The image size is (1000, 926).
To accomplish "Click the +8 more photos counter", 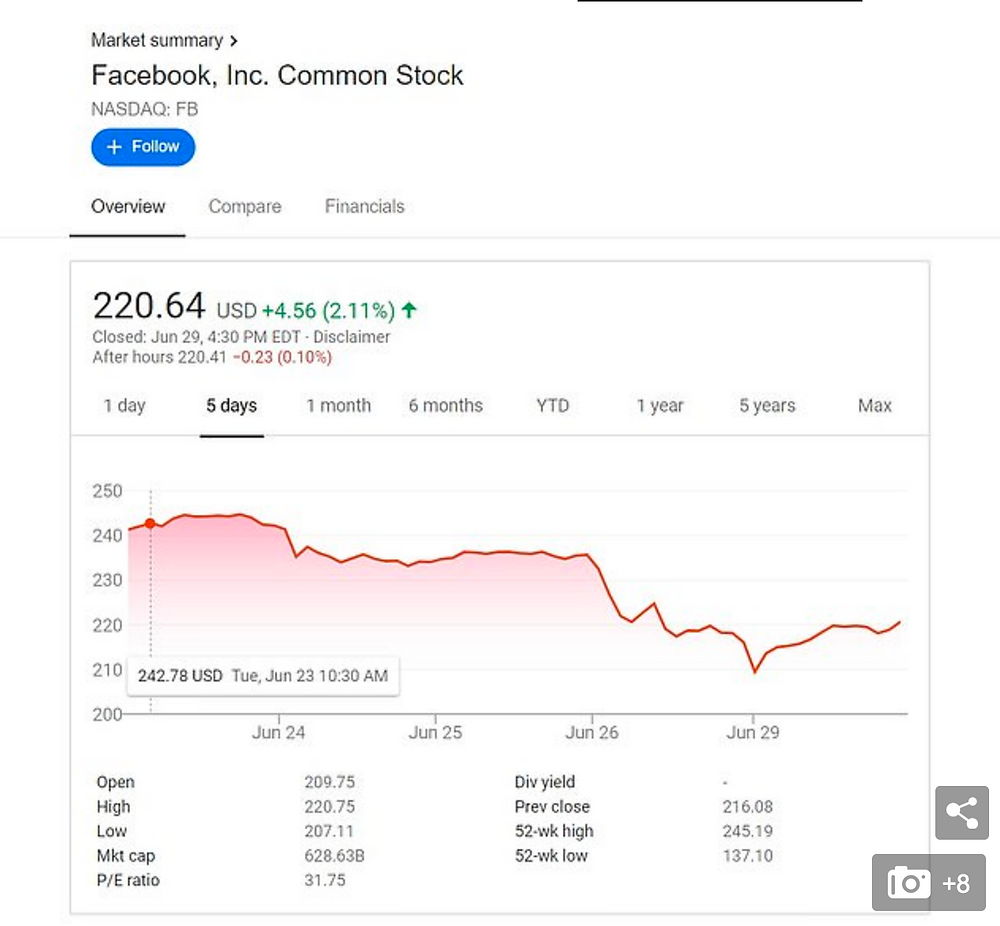I will (956, 884).
